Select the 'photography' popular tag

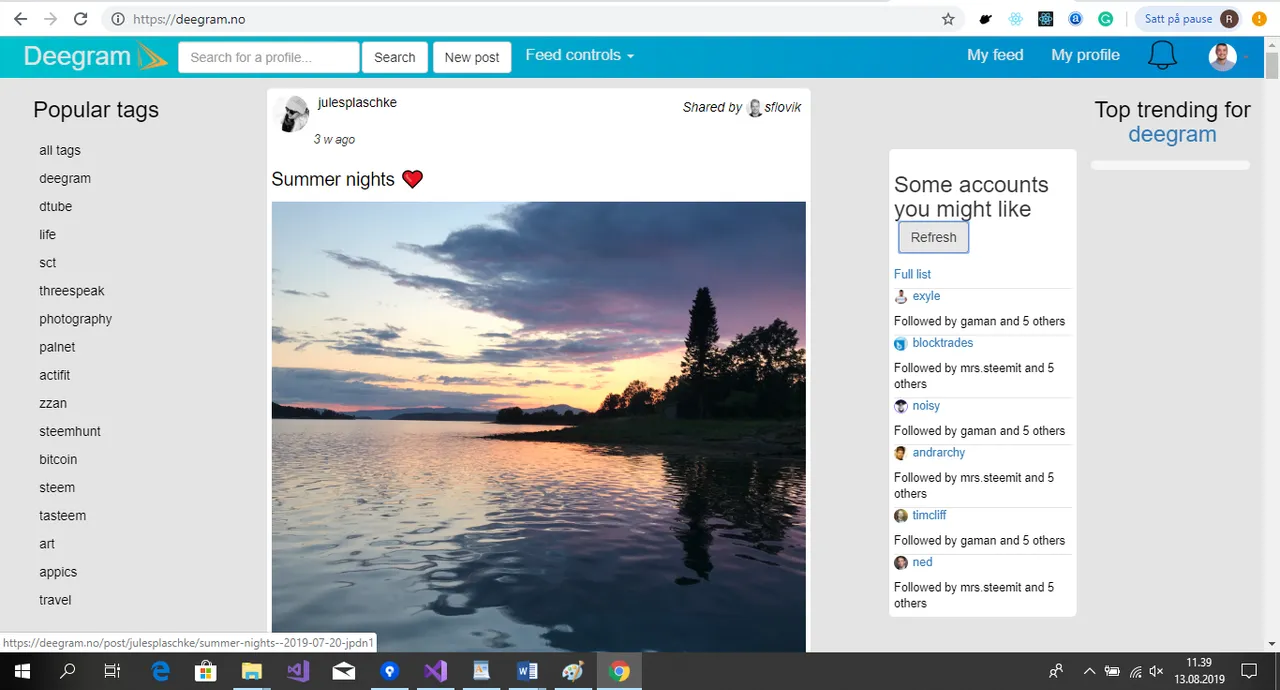tap(76, 319)
